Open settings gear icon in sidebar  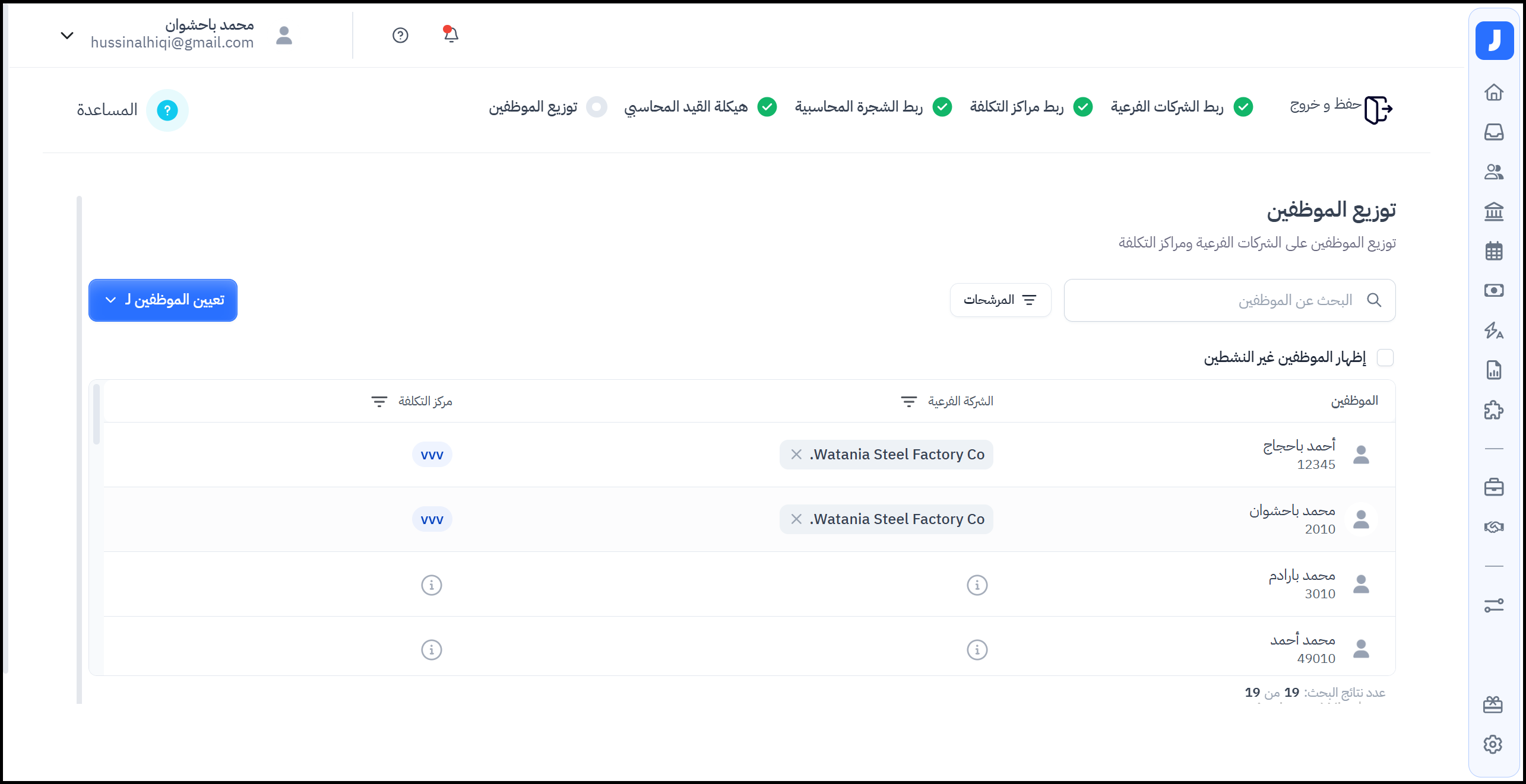[1493, 744]
